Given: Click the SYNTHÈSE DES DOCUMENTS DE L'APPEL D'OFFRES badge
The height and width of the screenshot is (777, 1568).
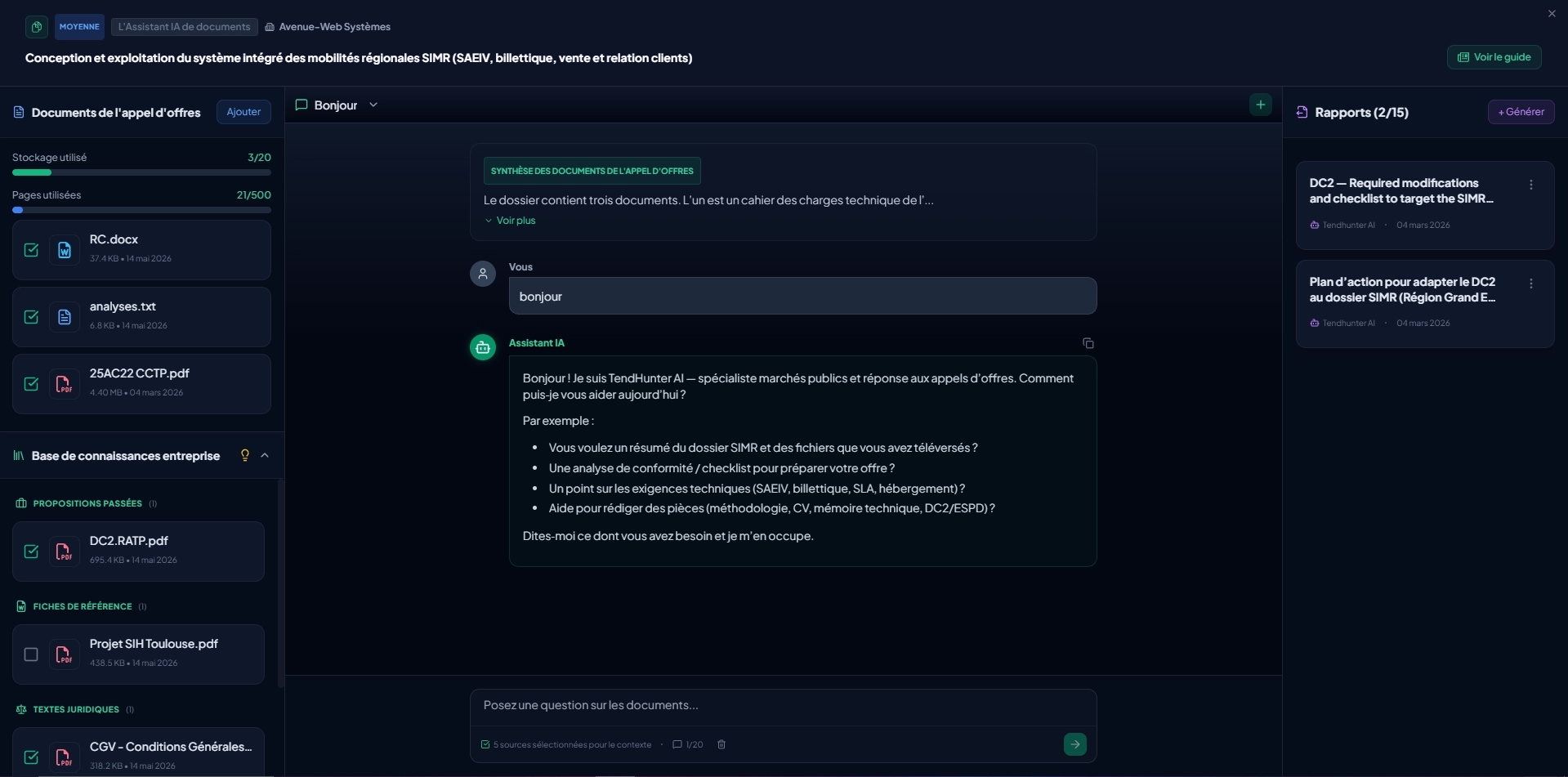Looking at the screenshot, I should [x=592, y=171].
